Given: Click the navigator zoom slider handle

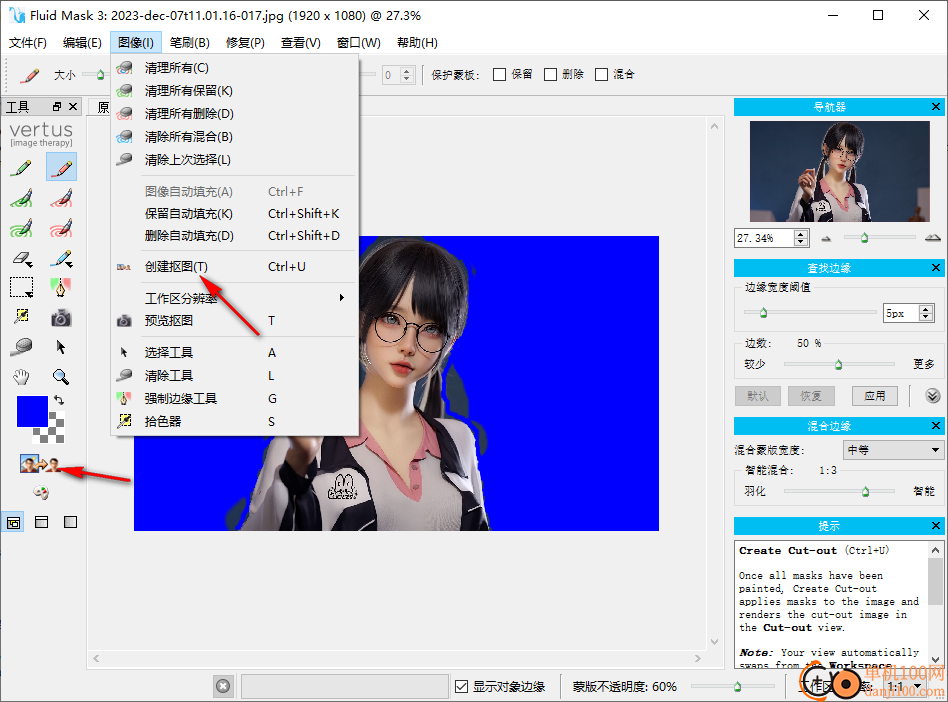Looking at the screenshot, I should point(865,238).
